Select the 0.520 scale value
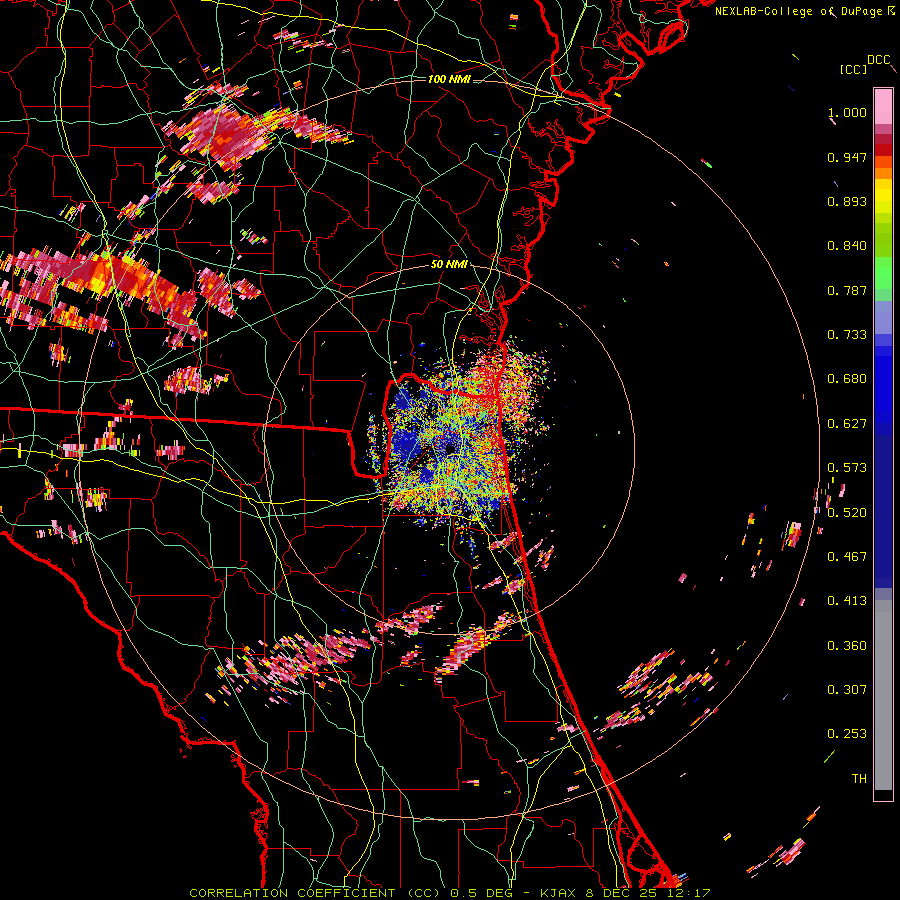Viewport: 900px width, 900px height. [x=847, y=513]
